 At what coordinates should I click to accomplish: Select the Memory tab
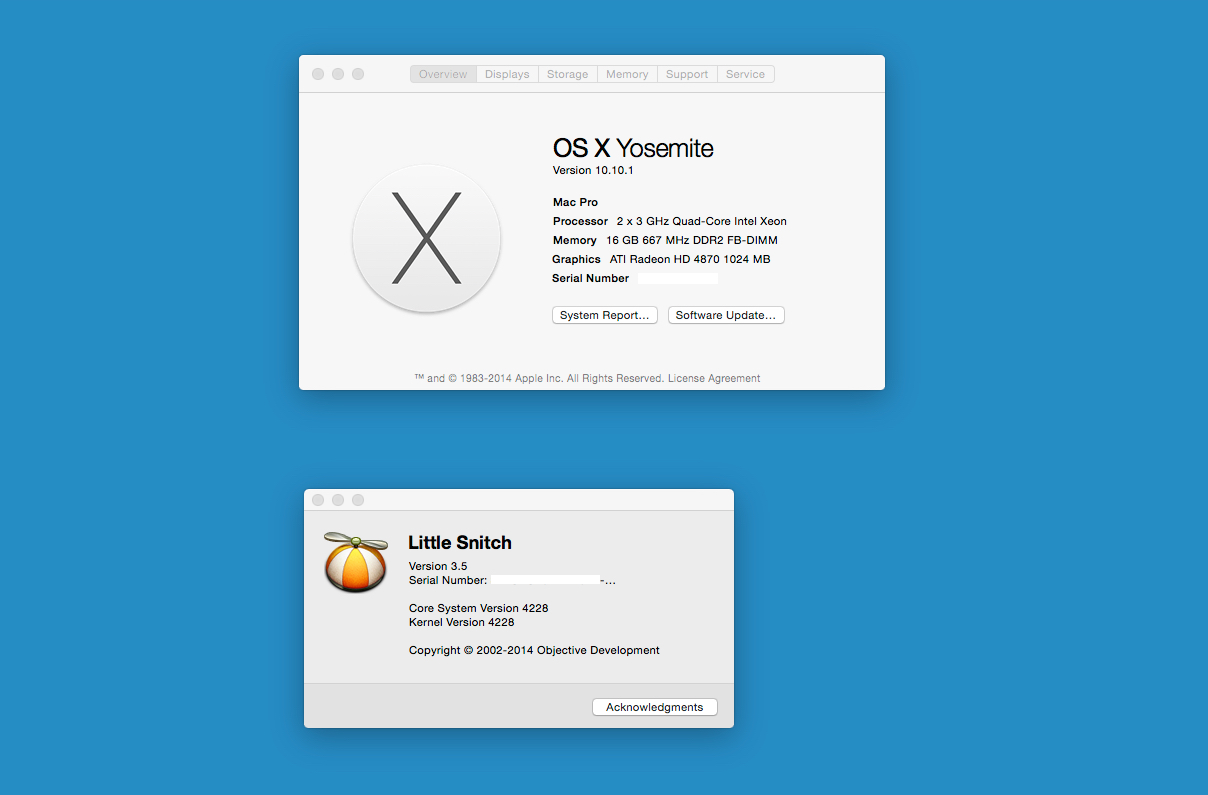(x=627, y=74)
